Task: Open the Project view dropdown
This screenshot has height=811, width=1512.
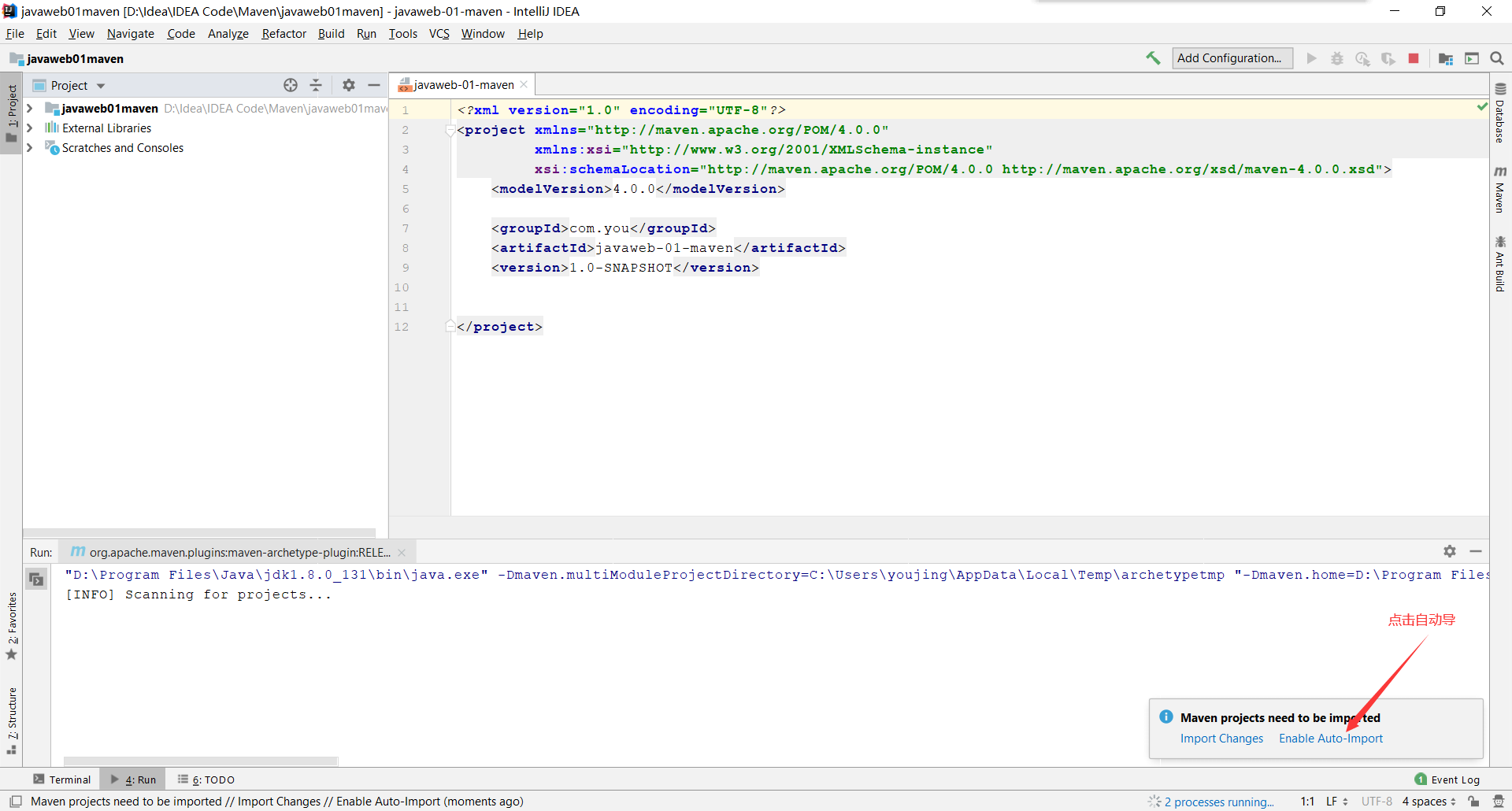Action: [101, 86]
